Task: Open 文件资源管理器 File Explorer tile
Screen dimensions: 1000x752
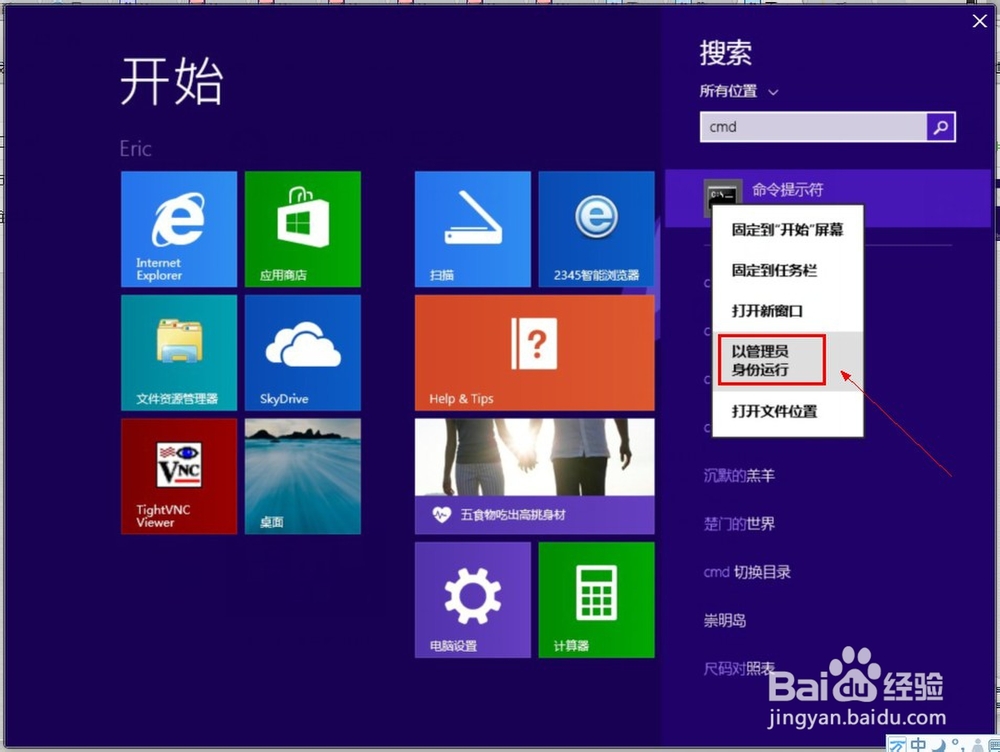Action: [x=178, y=352]
